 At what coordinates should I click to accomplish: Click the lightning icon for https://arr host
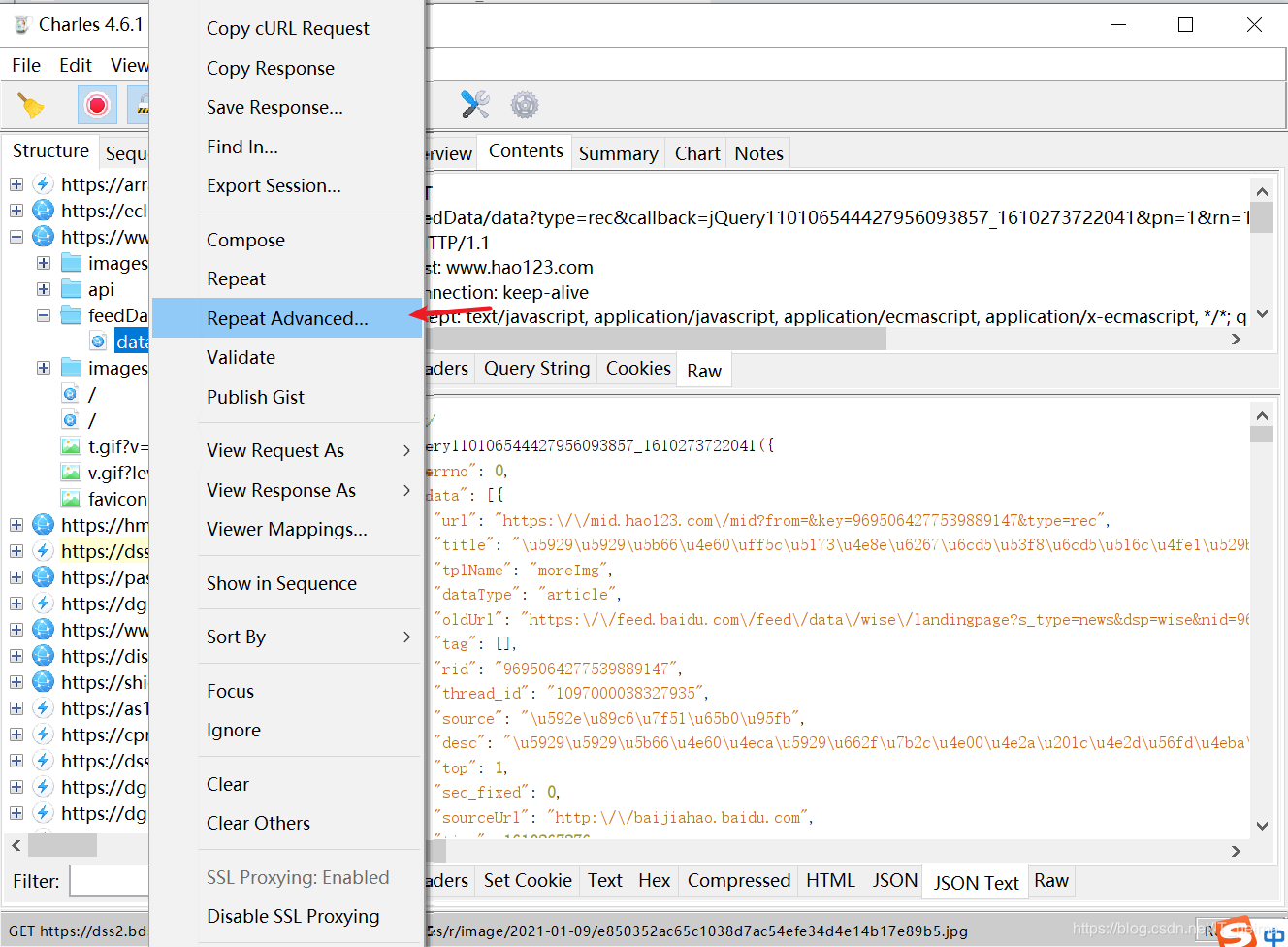(43, 184)
